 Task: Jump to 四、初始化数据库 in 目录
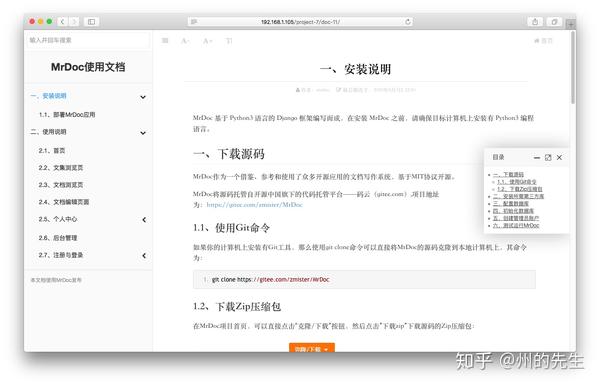click(513, 211)
